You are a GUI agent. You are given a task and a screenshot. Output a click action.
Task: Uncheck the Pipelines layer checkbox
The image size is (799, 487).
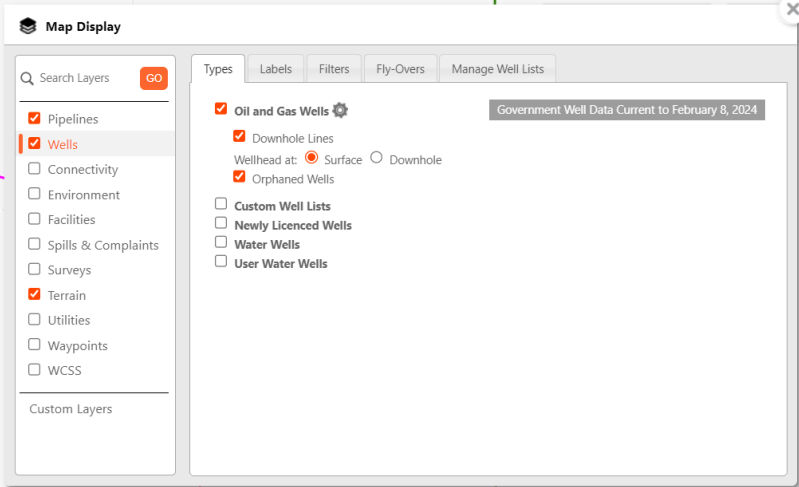pos(35,119)
